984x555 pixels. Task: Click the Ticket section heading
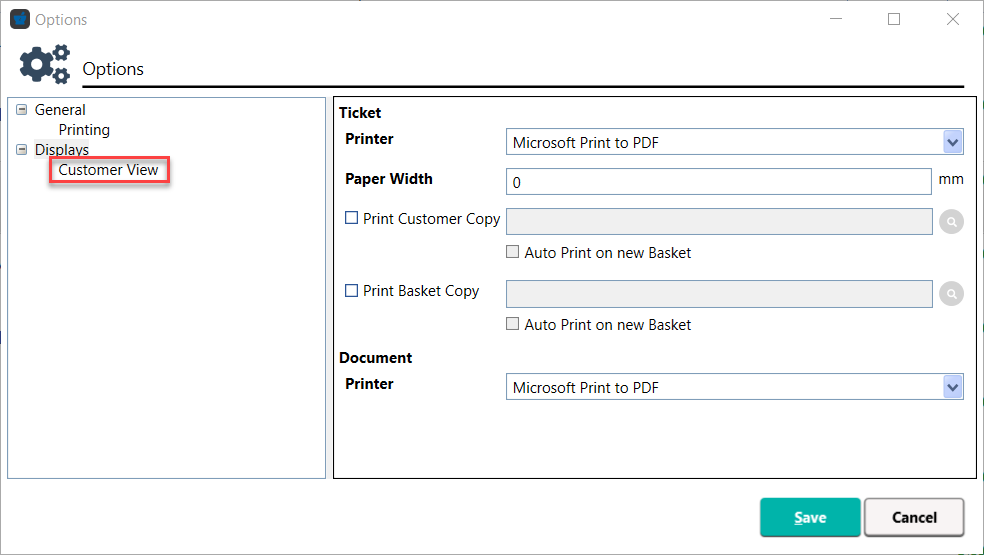coord(360,113)
